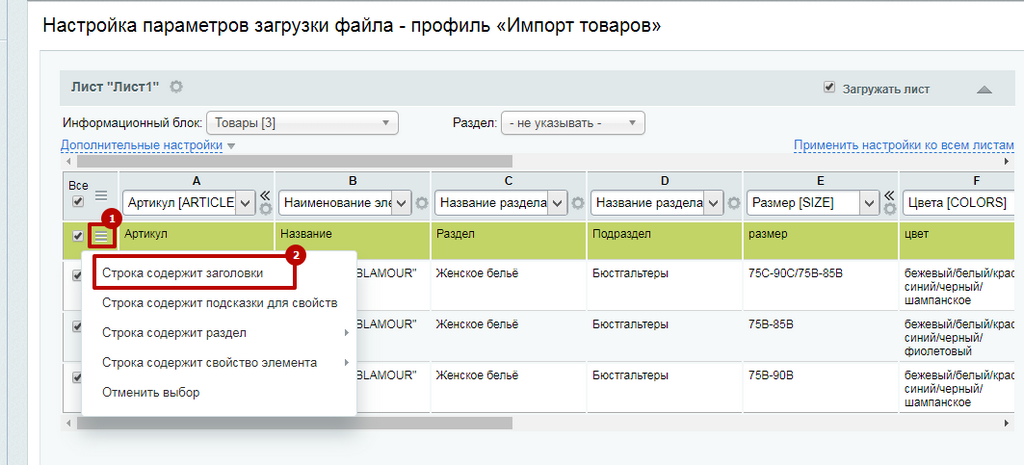Open column C field dropdown Название раздела
This screenshot has width=1024, height=465.
coord(501,202)
